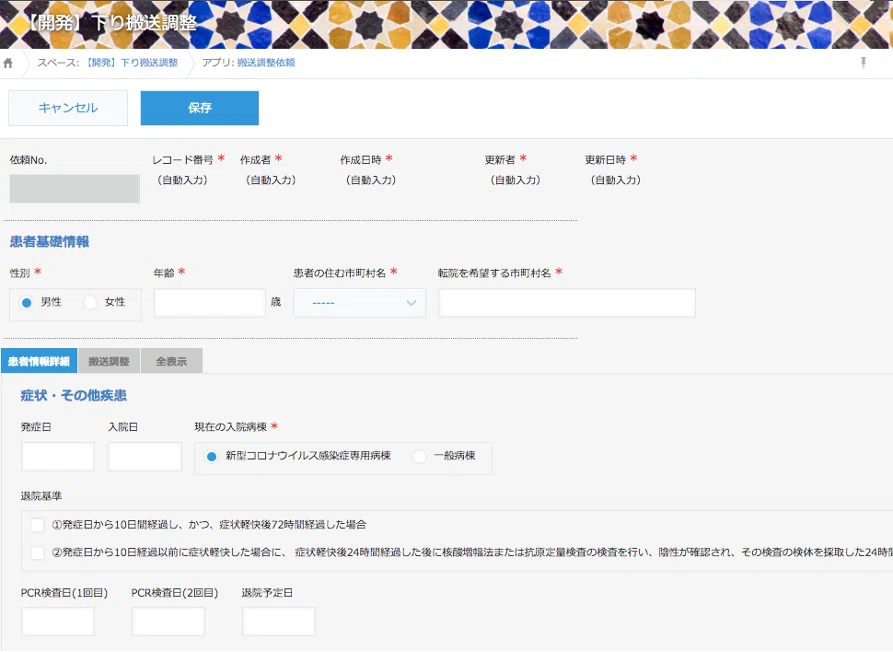
Task: Check the first 退院基準 checkbox
Action: [x=37, y=525]
